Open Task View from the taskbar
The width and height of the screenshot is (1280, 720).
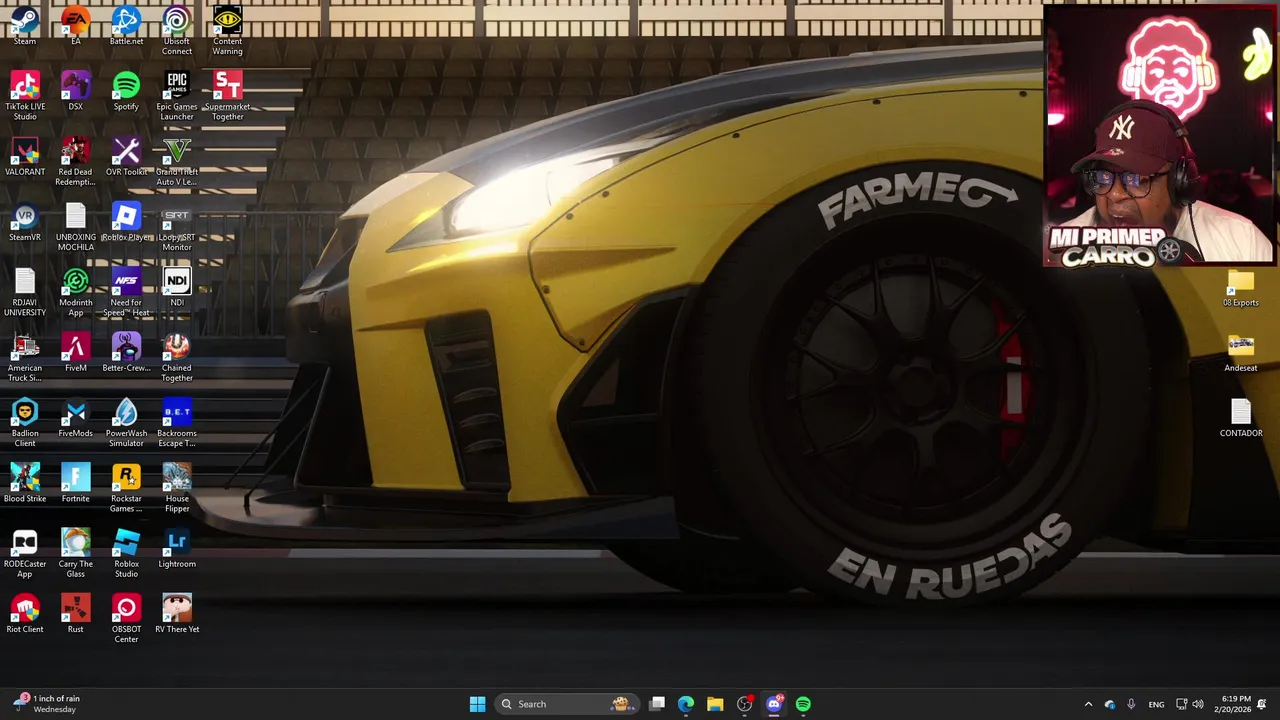pos(657,704)
